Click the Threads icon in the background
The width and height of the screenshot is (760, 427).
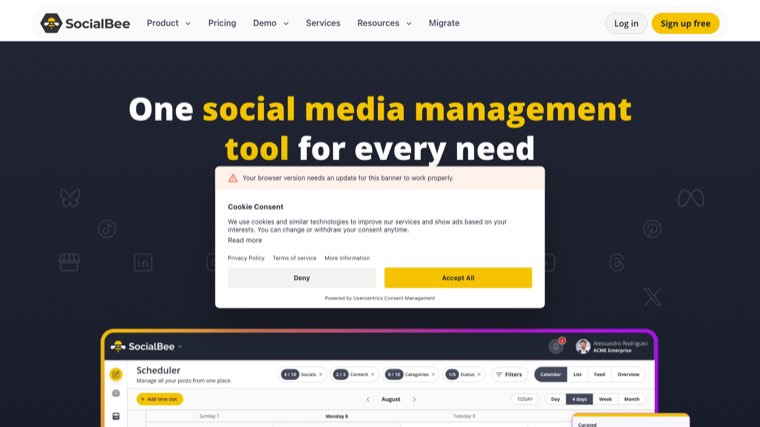tap(617, 262)
